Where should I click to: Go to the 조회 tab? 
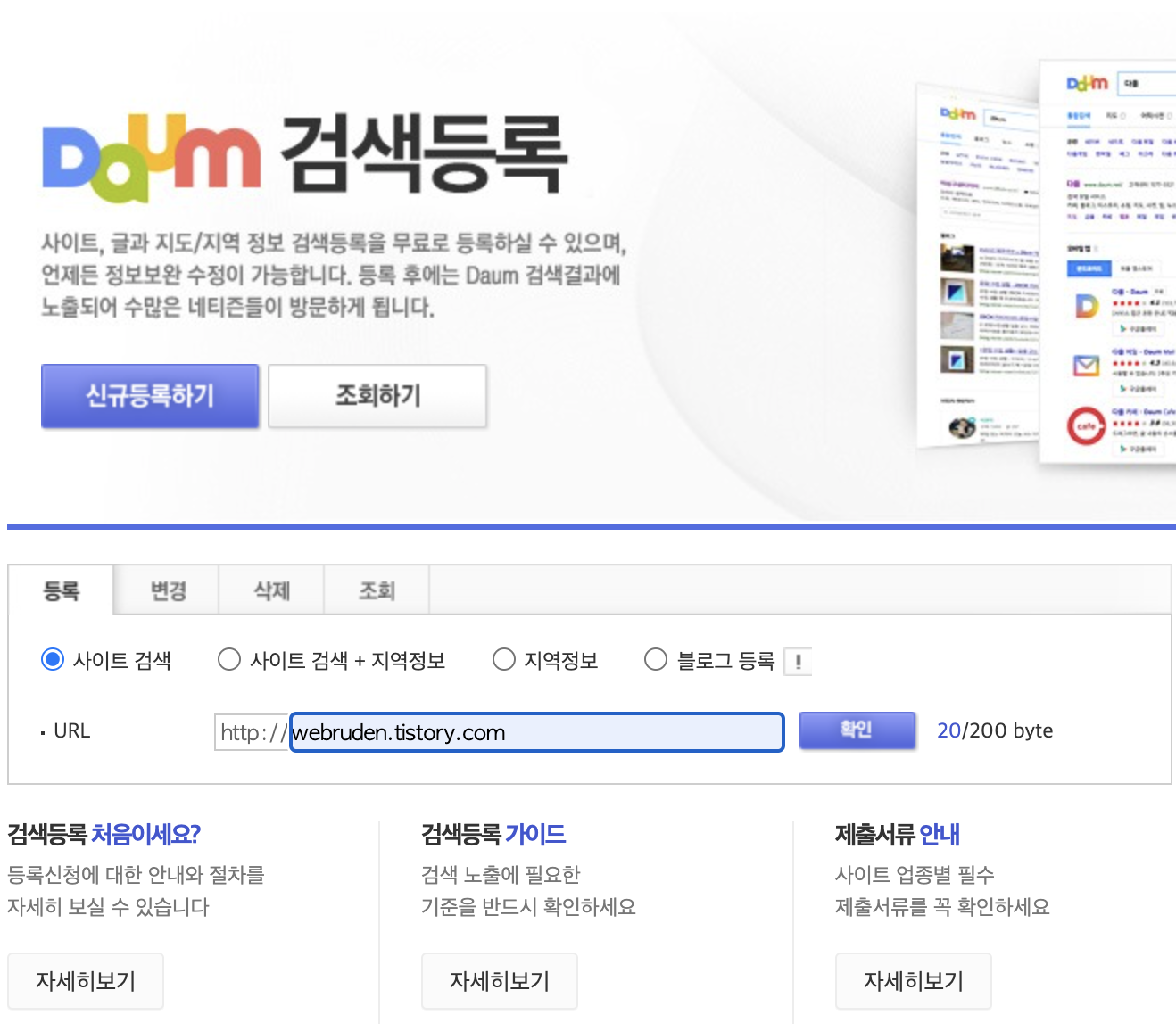377,590
